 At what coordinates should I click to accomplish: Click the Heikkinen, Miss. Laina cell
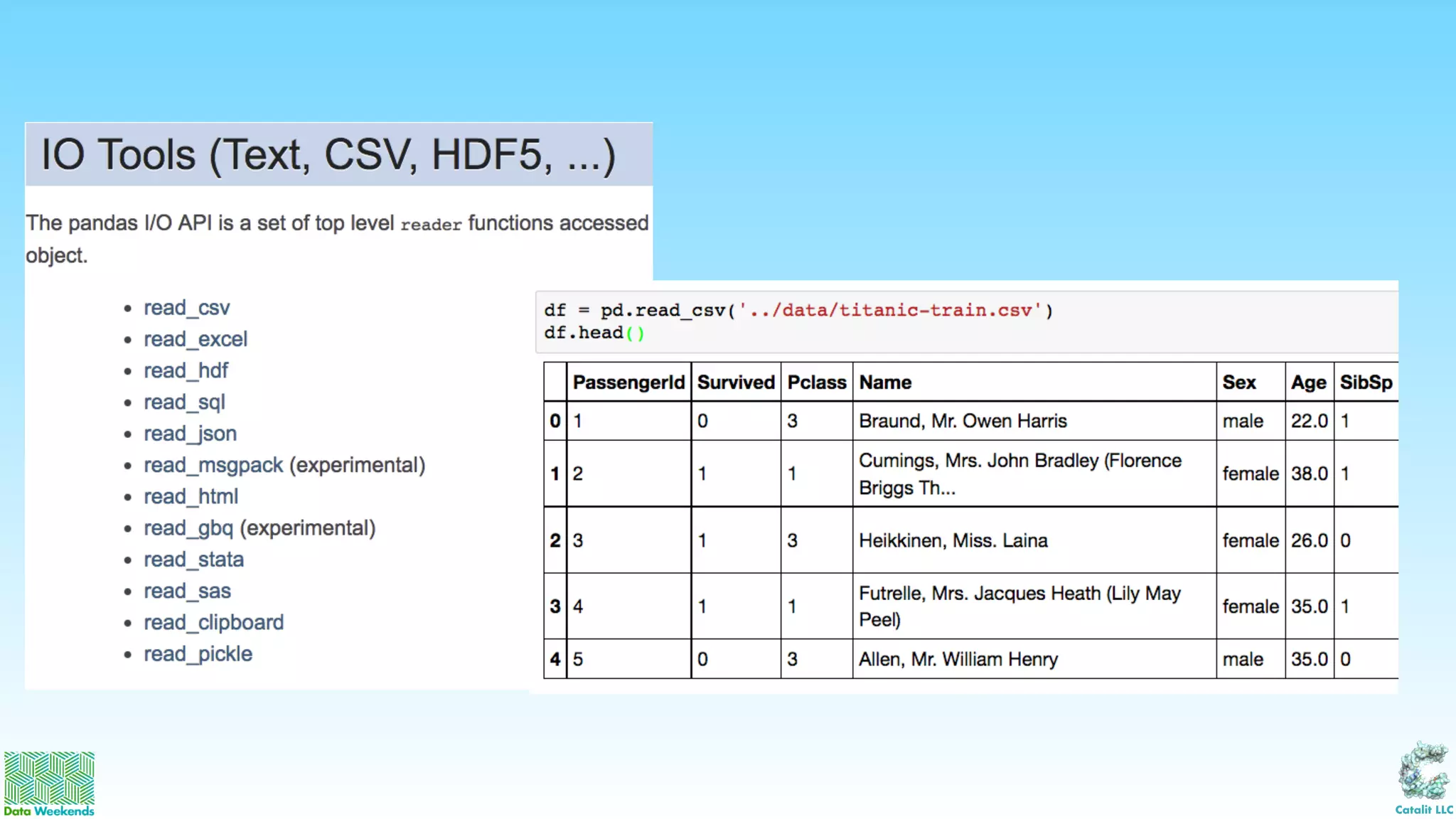pos(953,541)
